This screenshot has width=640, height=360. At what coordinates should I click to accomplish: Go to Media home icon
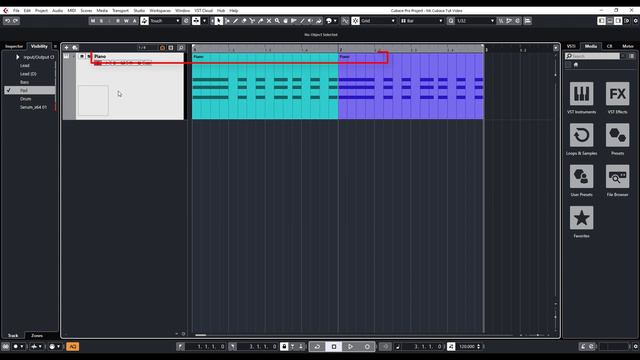click(x=576, y=64)
